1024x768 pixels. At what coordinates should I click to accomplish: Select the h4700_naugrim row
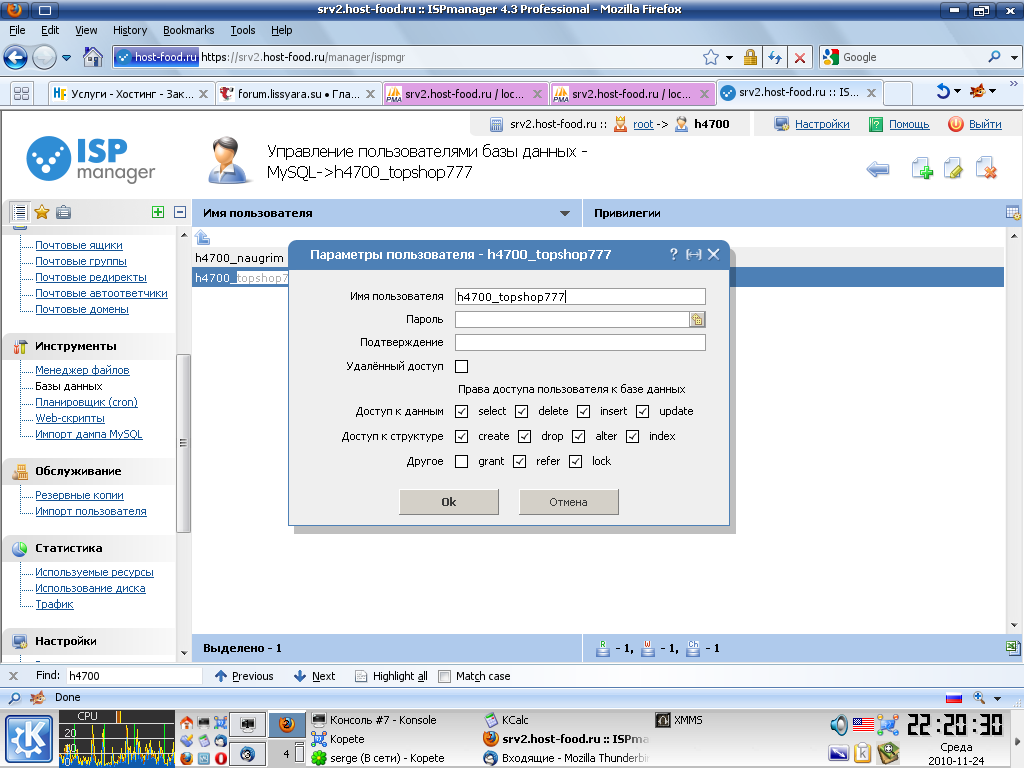[240, 257]
